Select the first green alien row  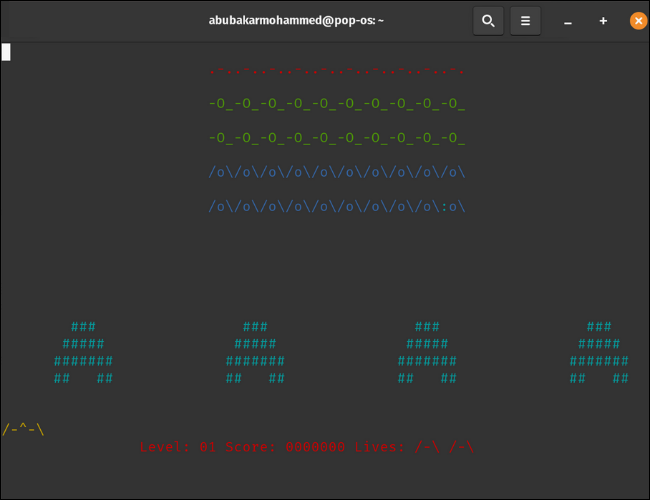coord(337,104)
